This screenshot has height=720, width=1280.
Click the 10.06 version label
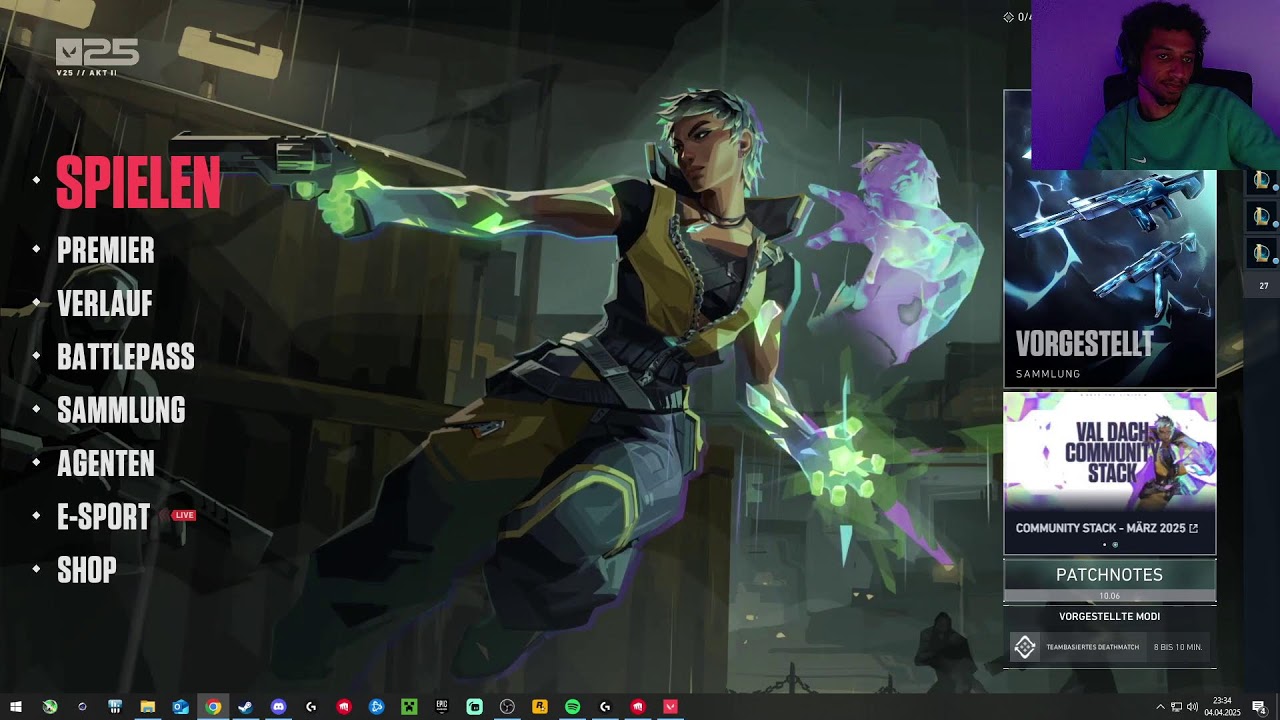(1110, 596)
